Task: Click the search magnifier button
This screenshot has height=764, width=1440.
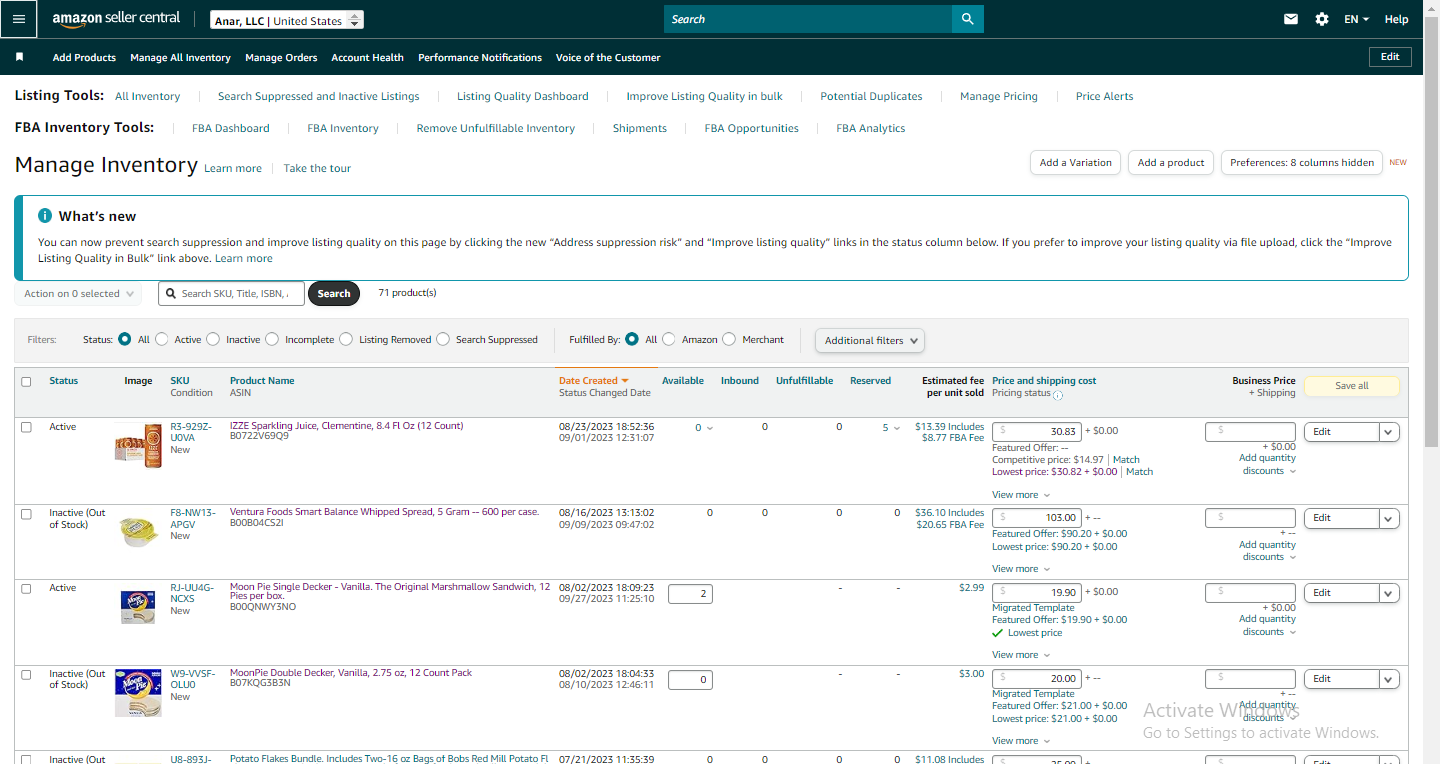Action: (967, 19)
